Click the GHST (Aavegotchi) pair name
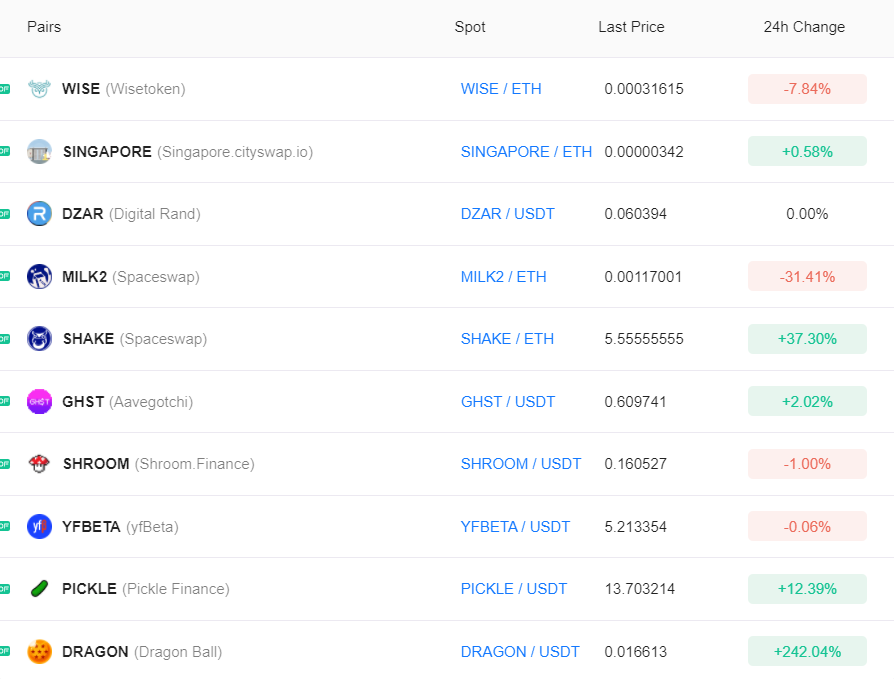This screenshot has height=679, width=894. pos(128,401)
